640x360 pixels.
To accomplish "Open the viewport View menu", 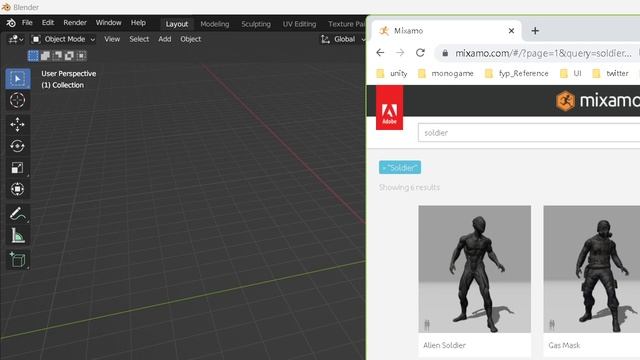I will tap(112, 39).
